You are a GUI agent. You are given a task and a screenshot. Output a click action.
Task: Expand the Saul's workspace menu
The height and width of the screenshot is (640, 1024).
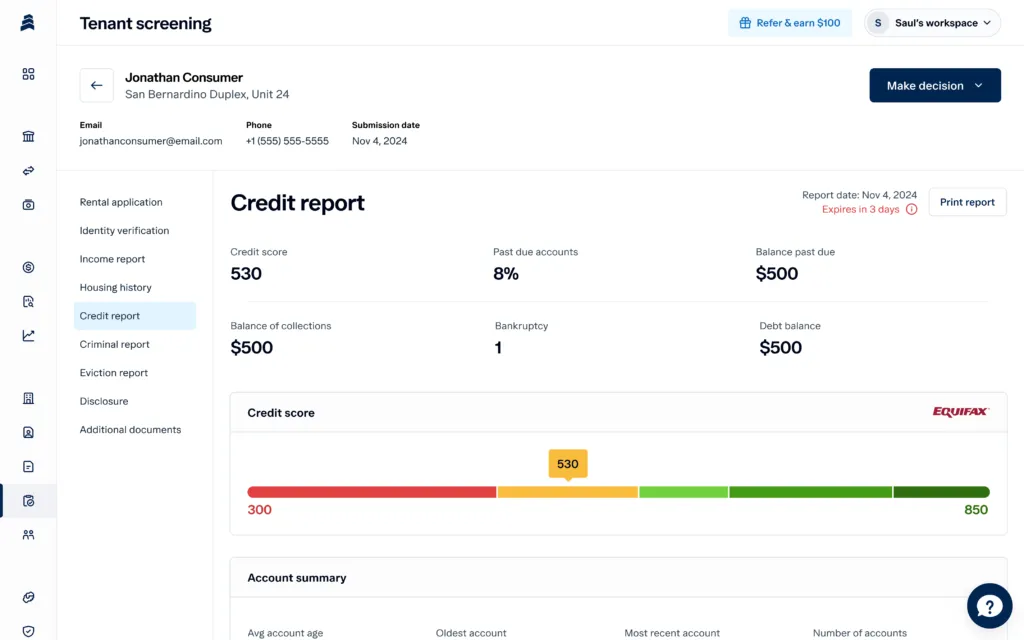click(931, 22)
